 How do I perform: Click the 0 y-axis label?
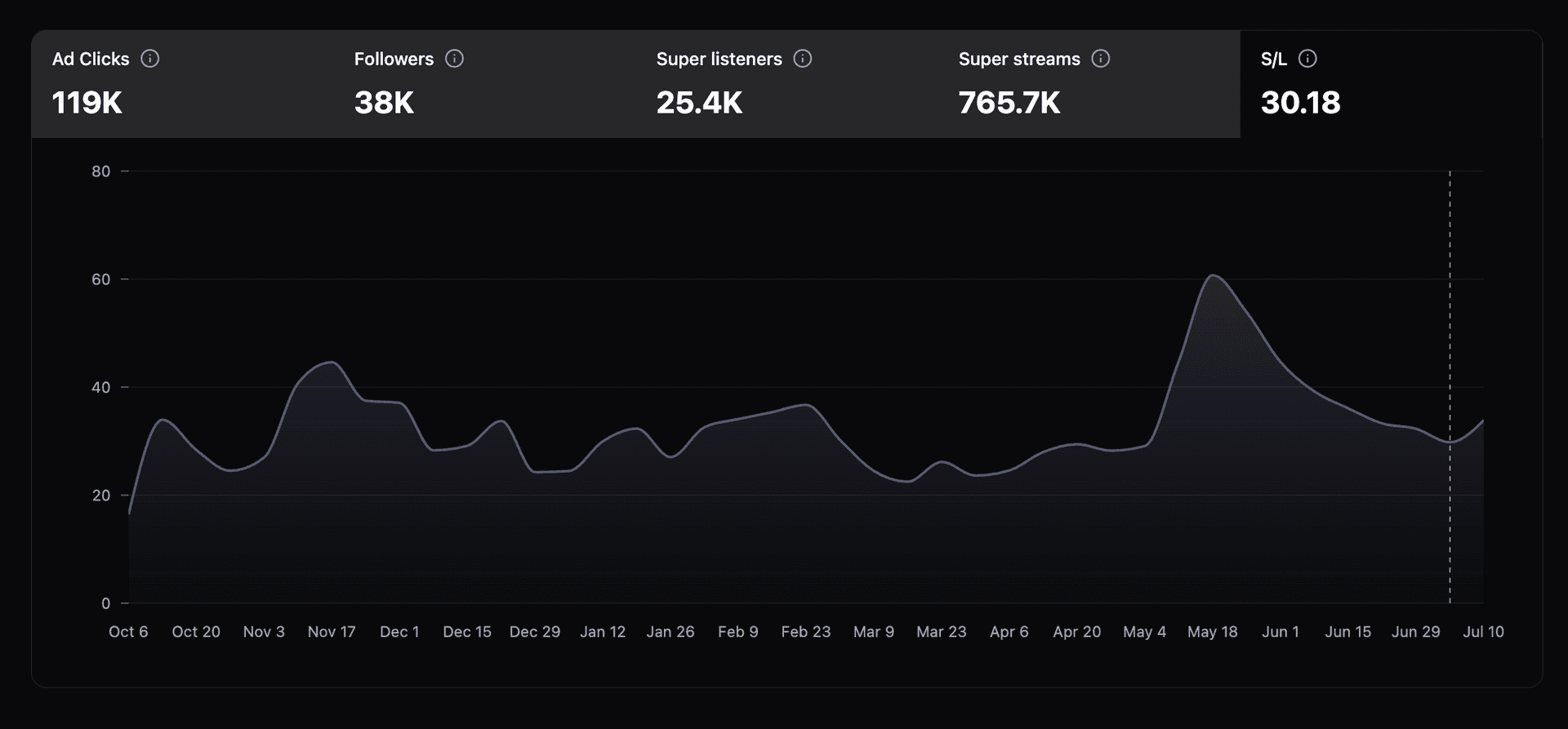click(x=105, y=603)
